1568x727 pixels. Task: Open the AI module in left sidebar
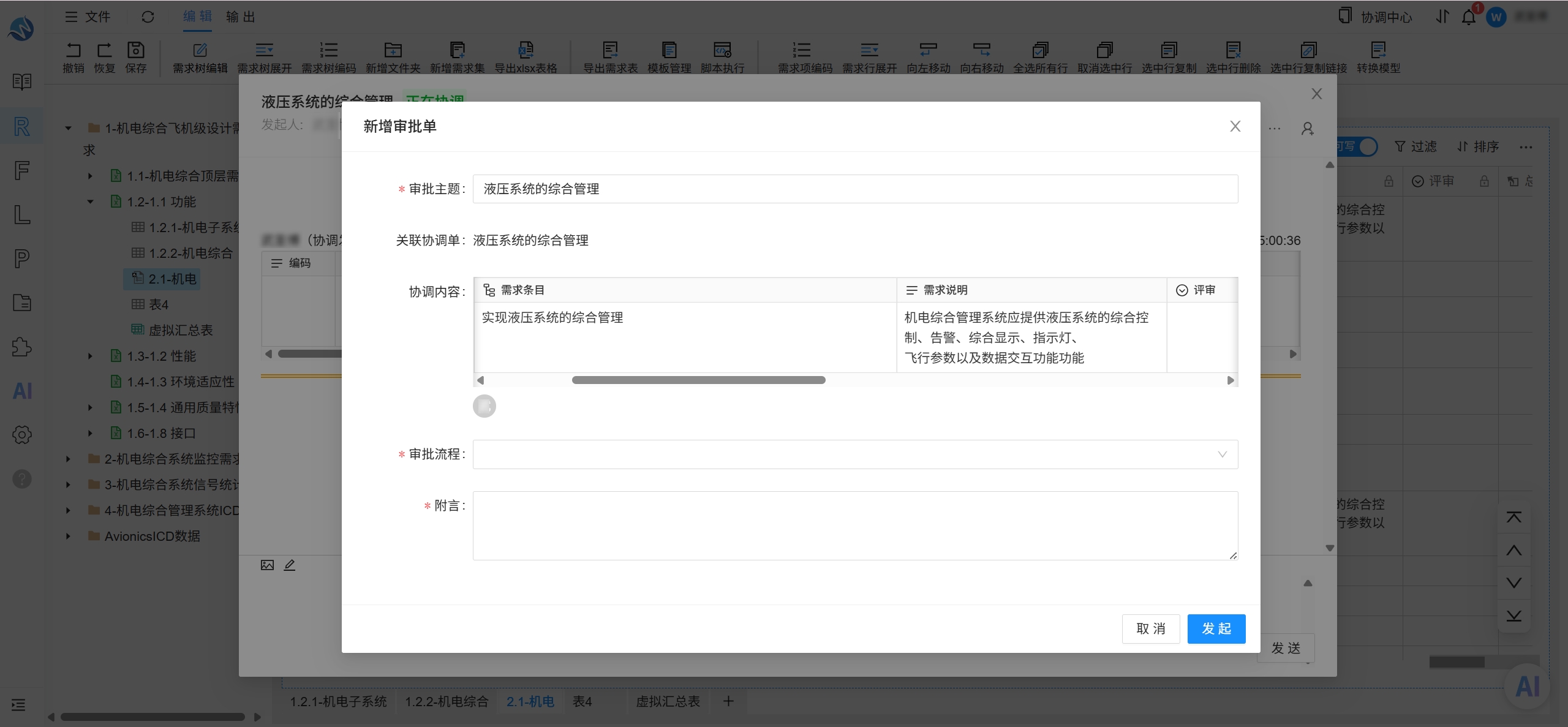click(x=22, y=391)
